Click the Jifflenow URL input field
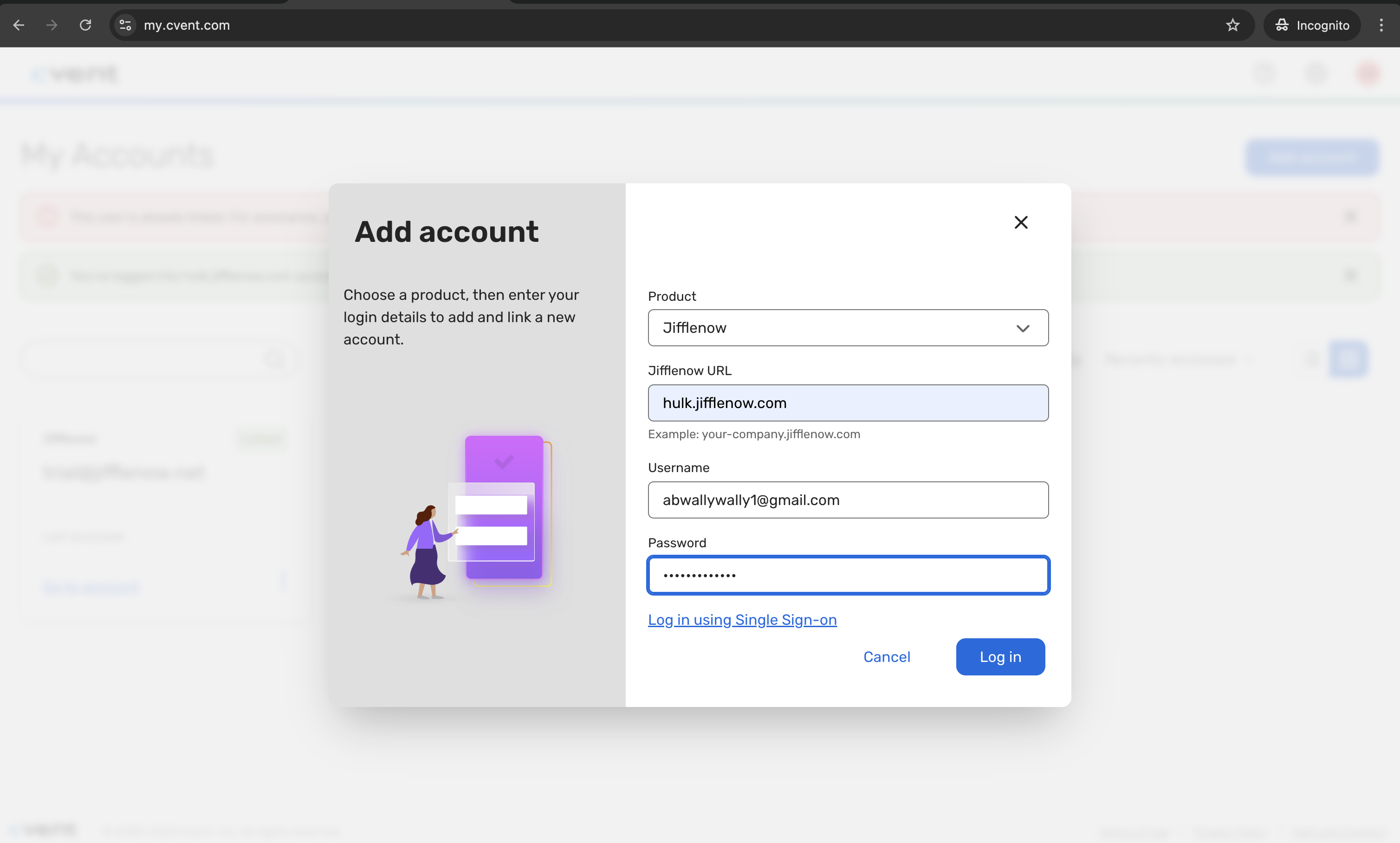This screenshot has height=843, width=1400. [848, 403]
